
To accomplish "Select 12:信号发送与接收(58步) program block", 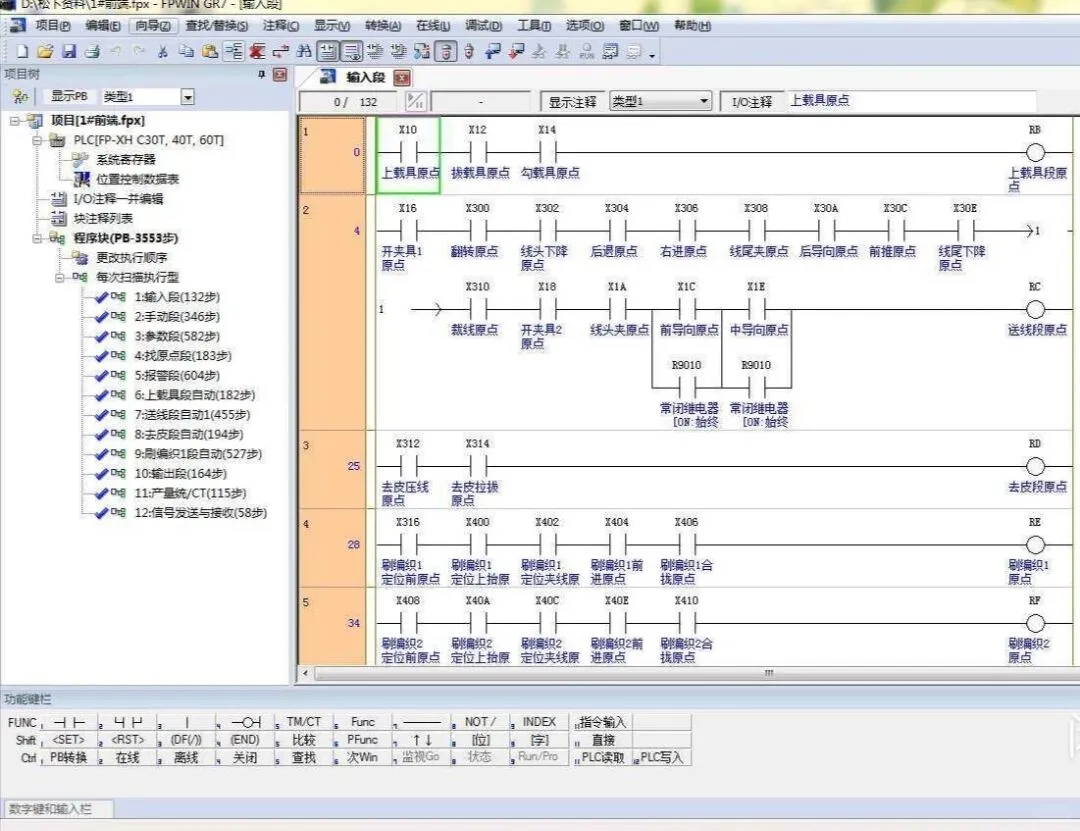I will tap(200, 513).
